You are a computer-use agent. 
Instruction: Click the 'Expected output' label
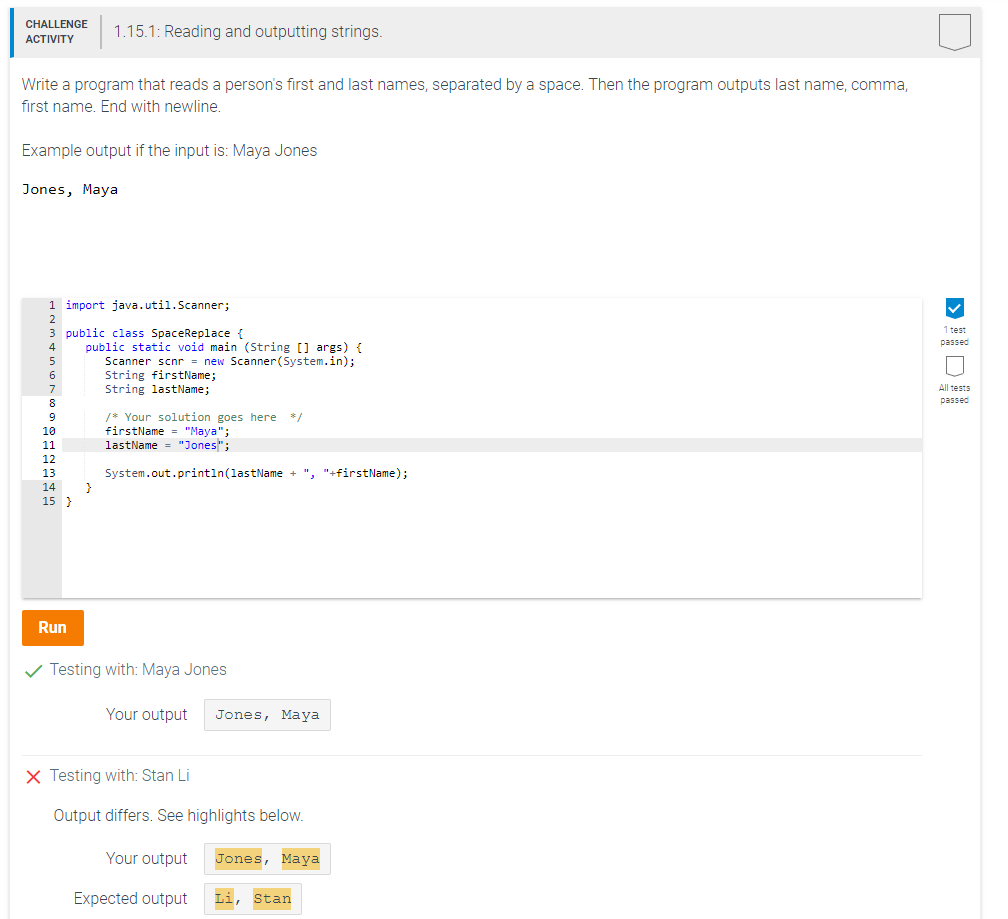130,898
